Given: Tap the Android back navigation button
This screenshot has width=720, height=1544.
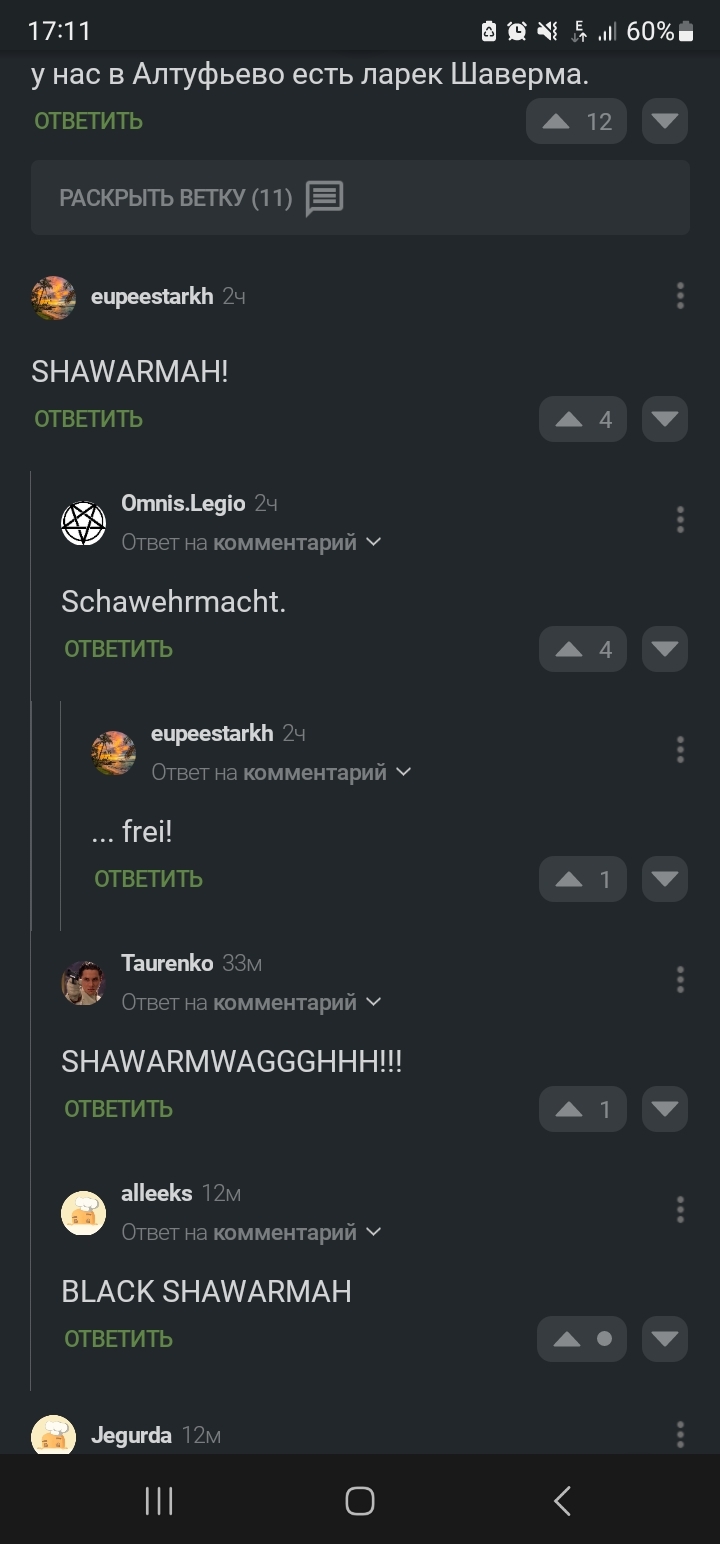Looking at the screenshot, I should pos(562,1500).
